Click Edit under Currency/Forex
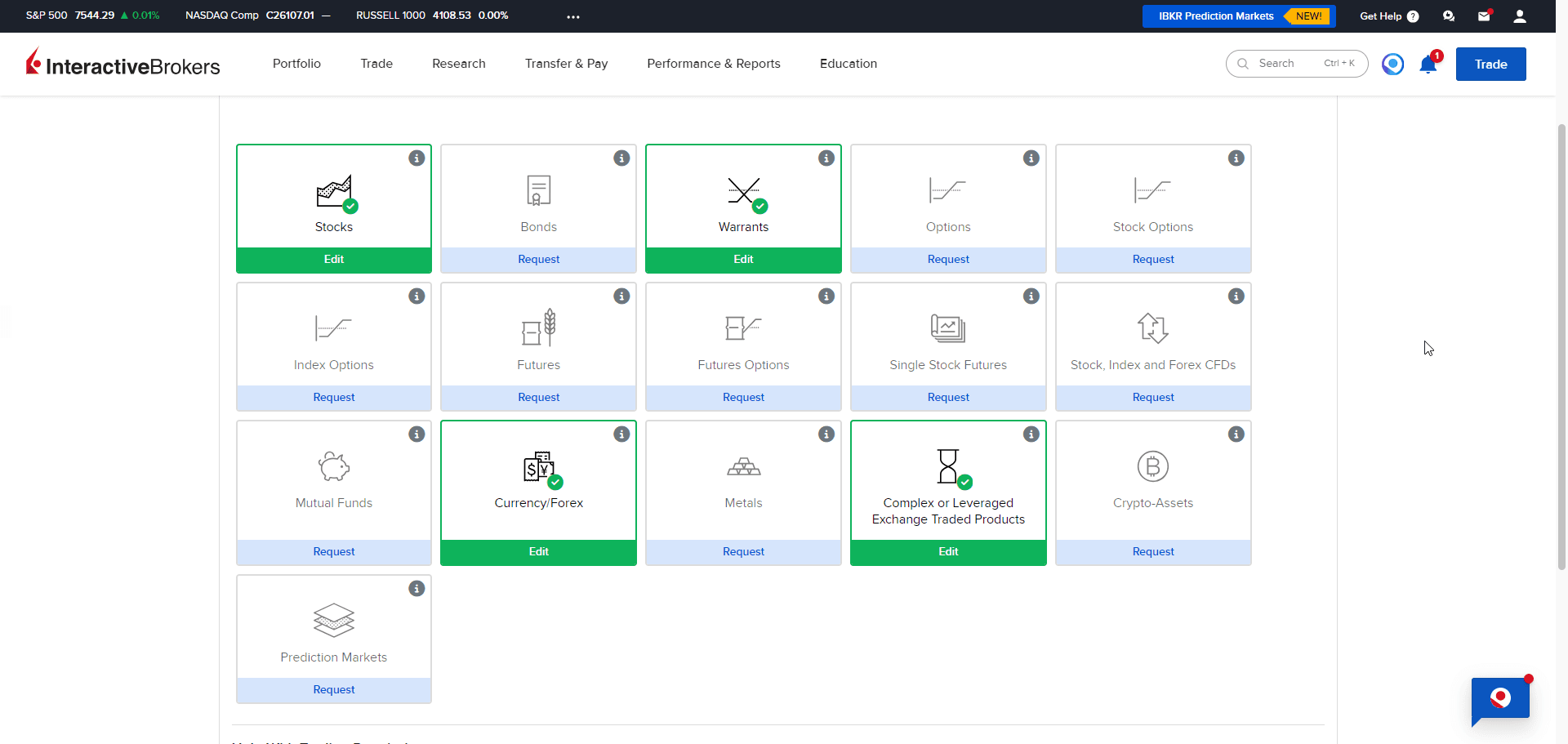 click(539, 552)
